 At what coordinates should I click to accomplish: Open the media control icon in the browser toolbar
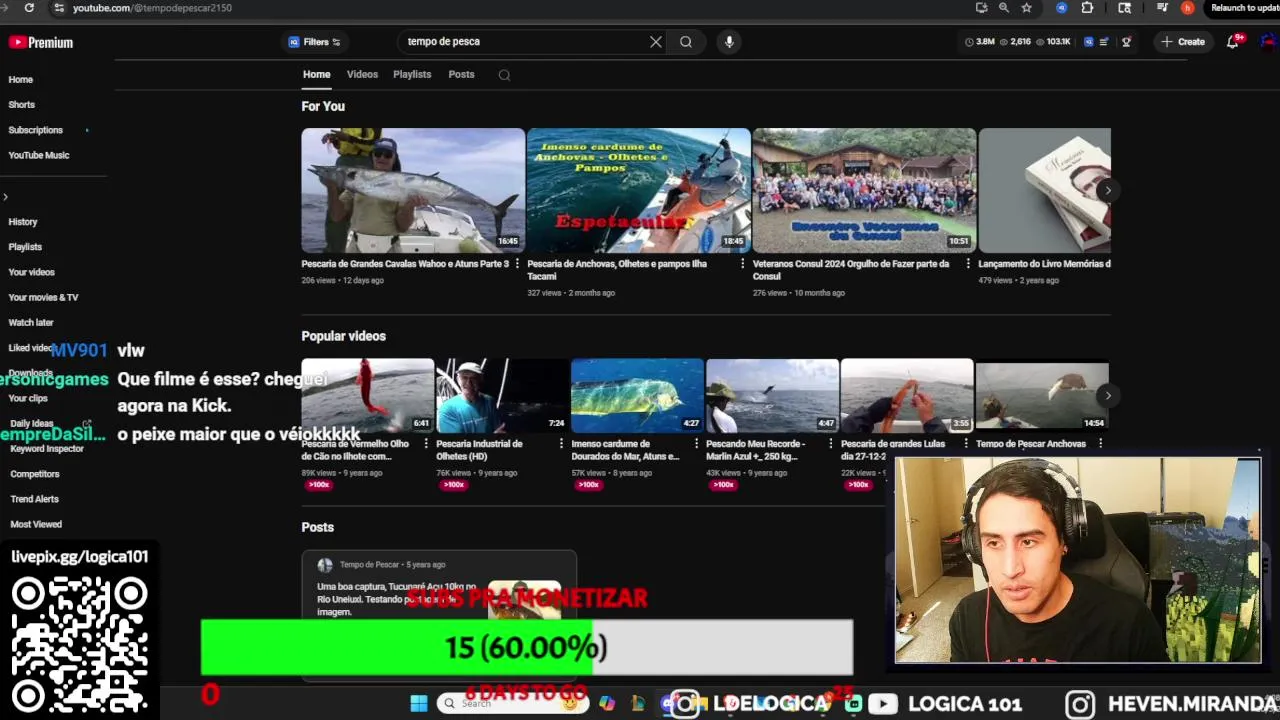coord(1162,8)
